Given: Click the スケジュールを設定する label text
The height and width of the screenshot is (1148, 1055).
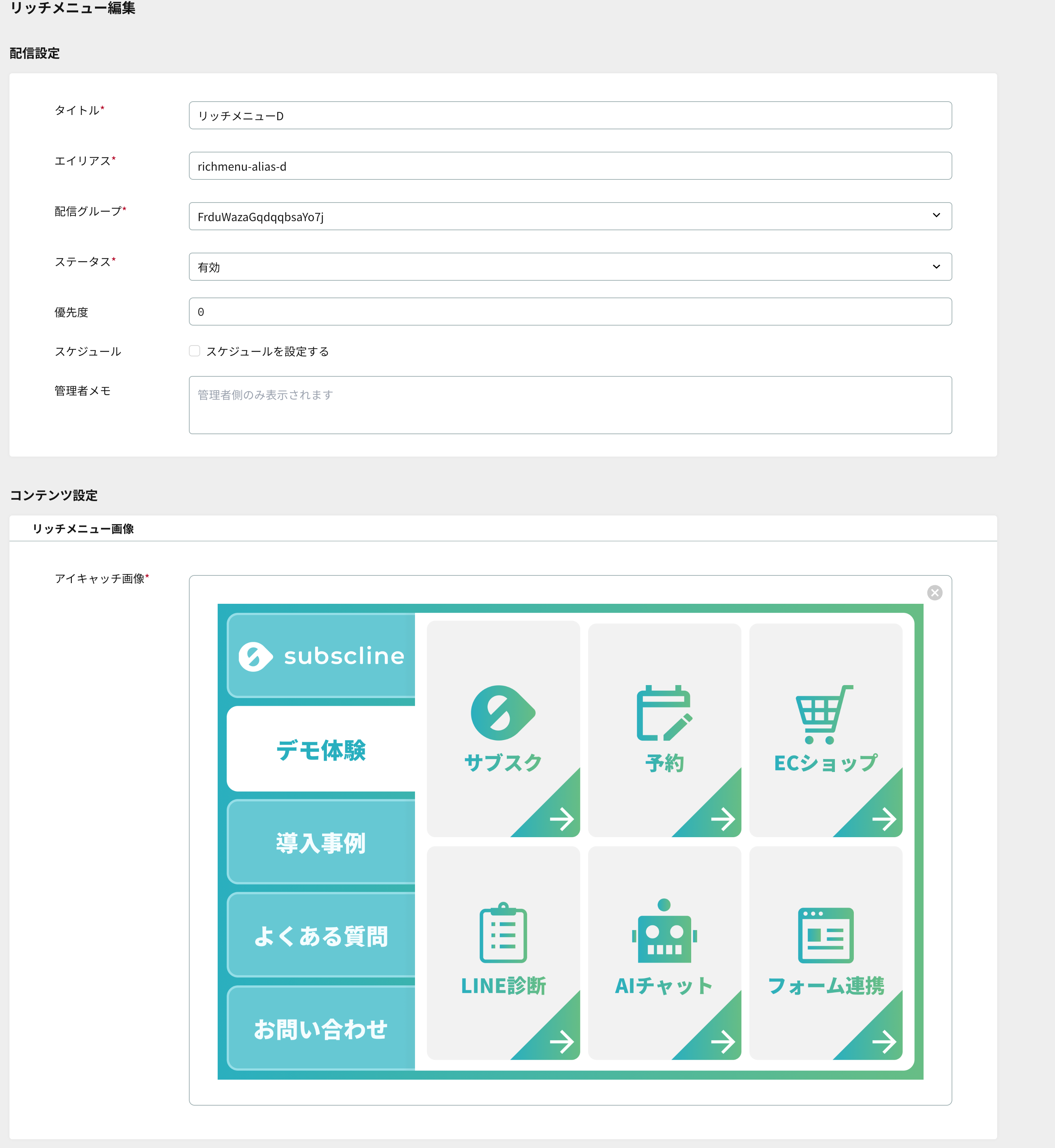Looking at the screenshot, I should click(x=268, y=351).
